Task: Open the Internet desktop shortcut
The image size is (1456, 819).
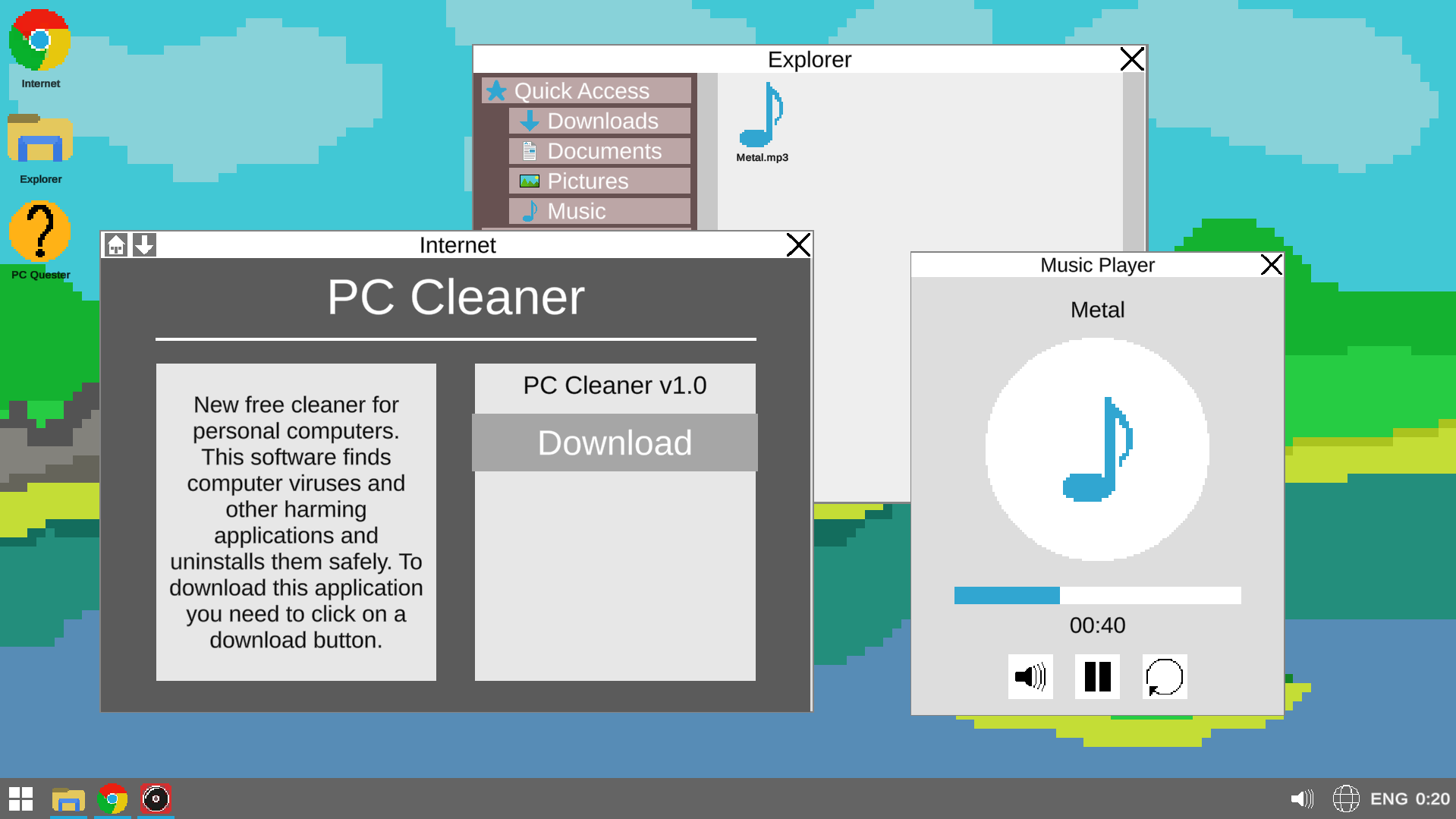Action: (40, 49)
